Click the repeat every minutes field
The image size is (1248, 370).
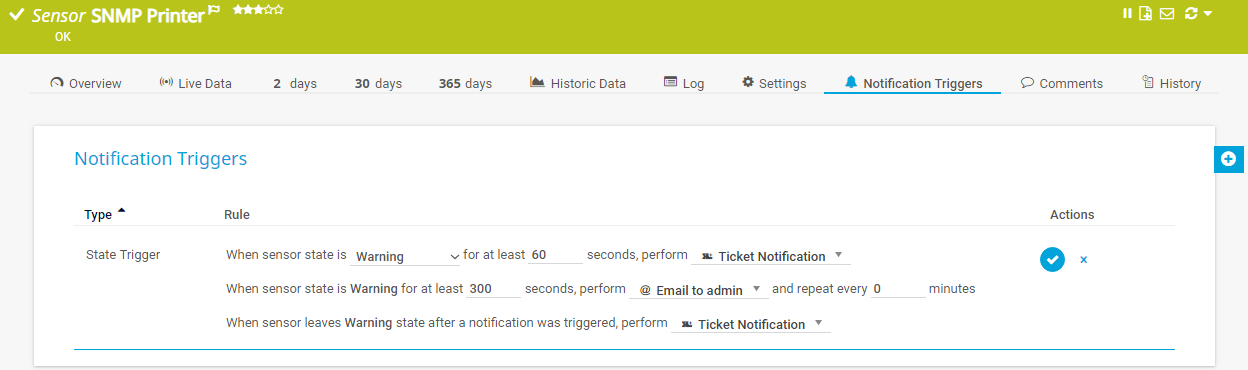pyautogui.click(x=898, y=289)
